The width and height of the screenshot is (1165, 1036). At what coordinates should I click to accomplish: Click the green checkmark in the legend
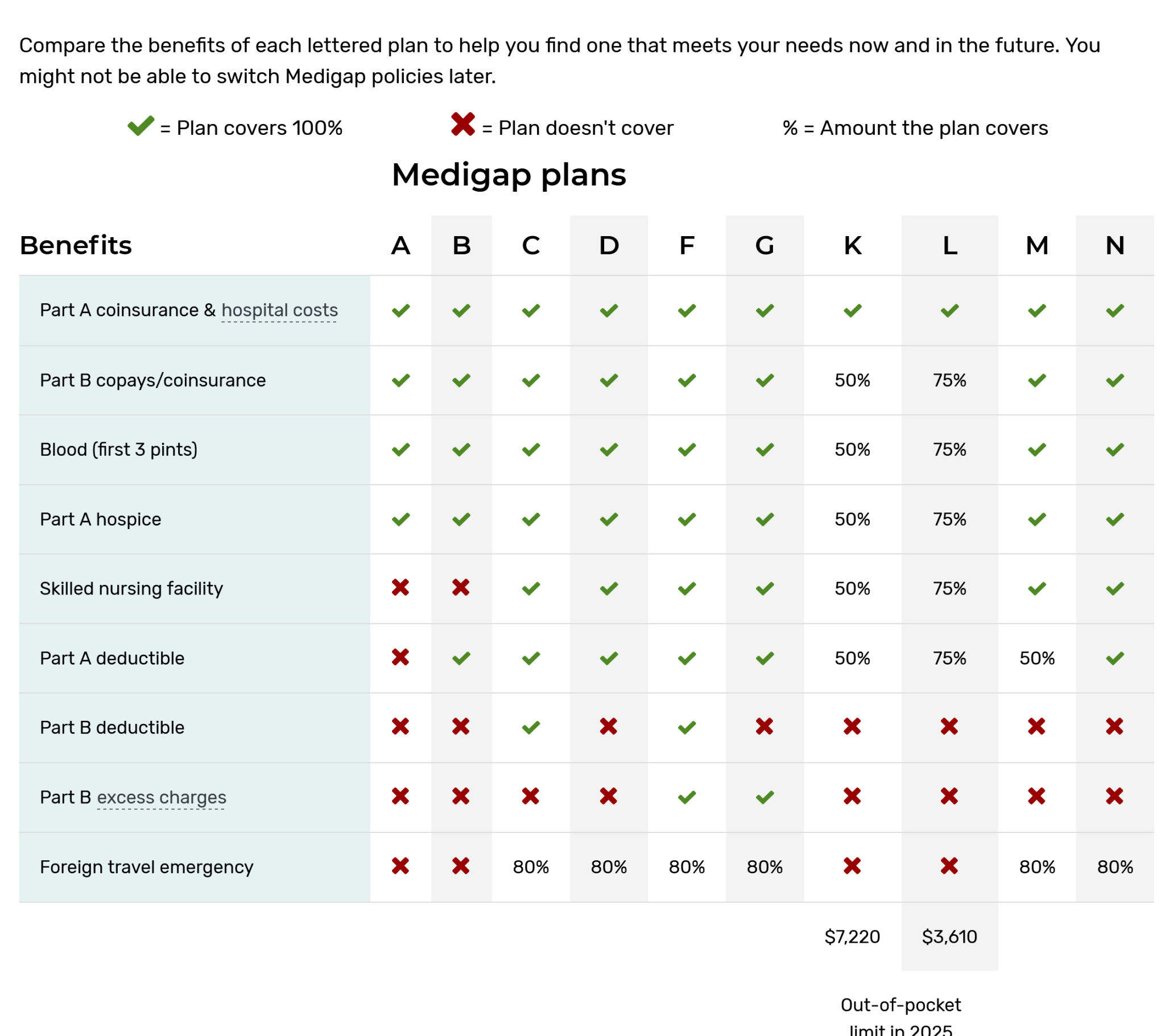tap(141, 125)
